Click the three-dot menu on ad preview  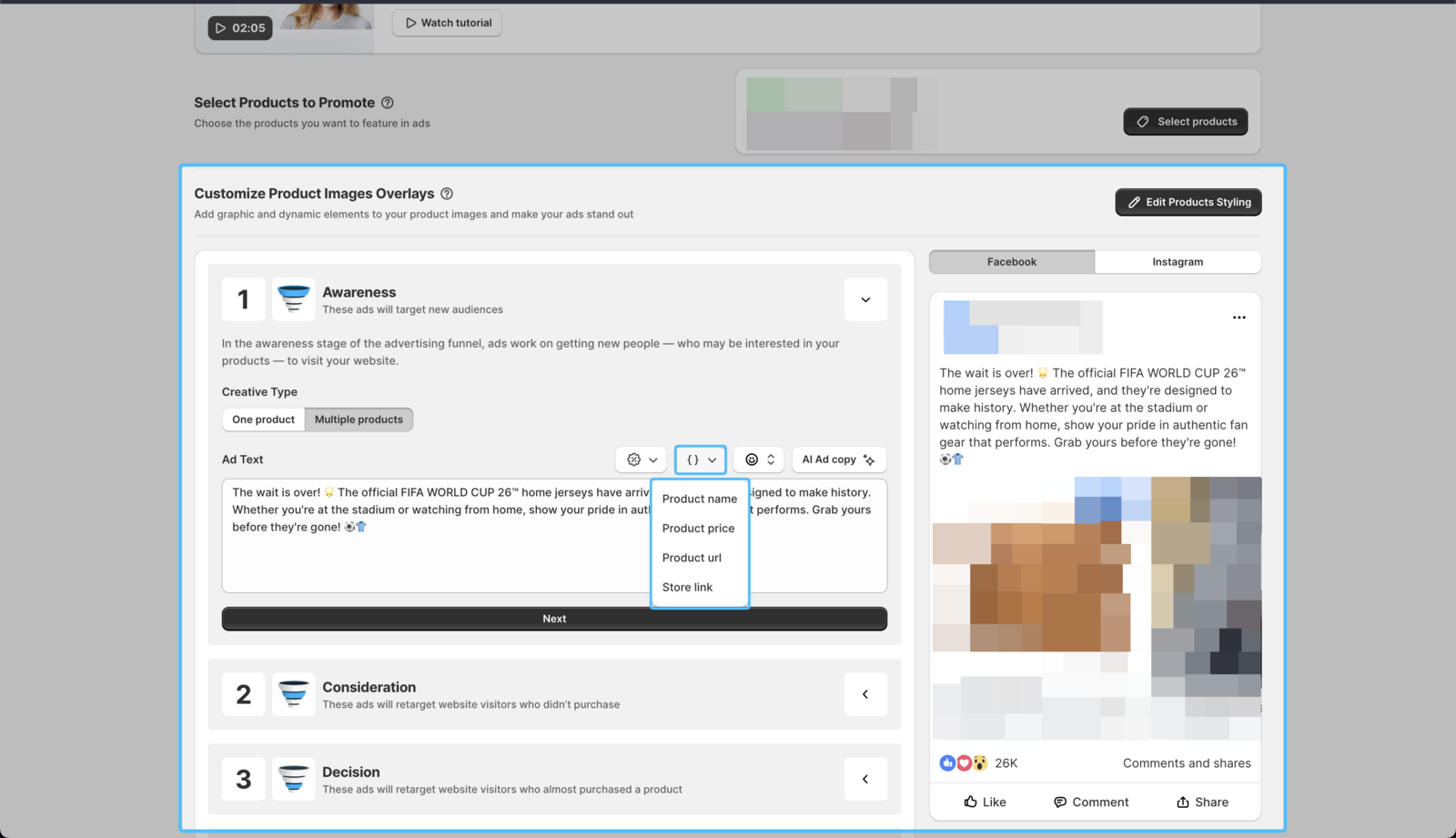point(1239,318)
